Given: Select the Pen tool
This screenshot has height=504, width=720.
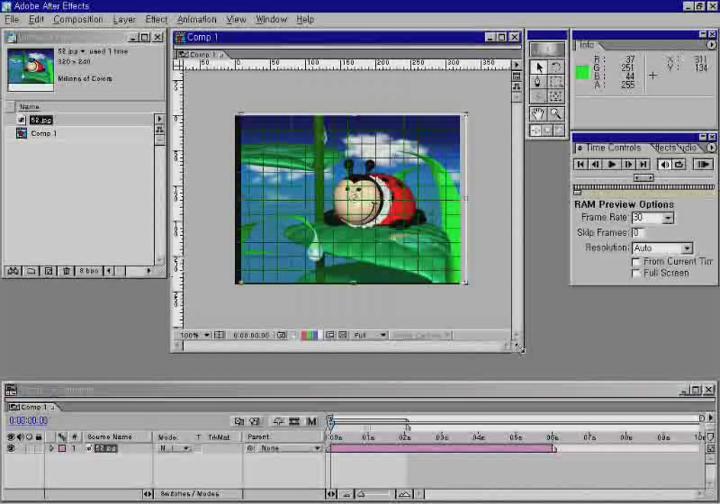Looking at the screenshot, I should coord(539,82).
